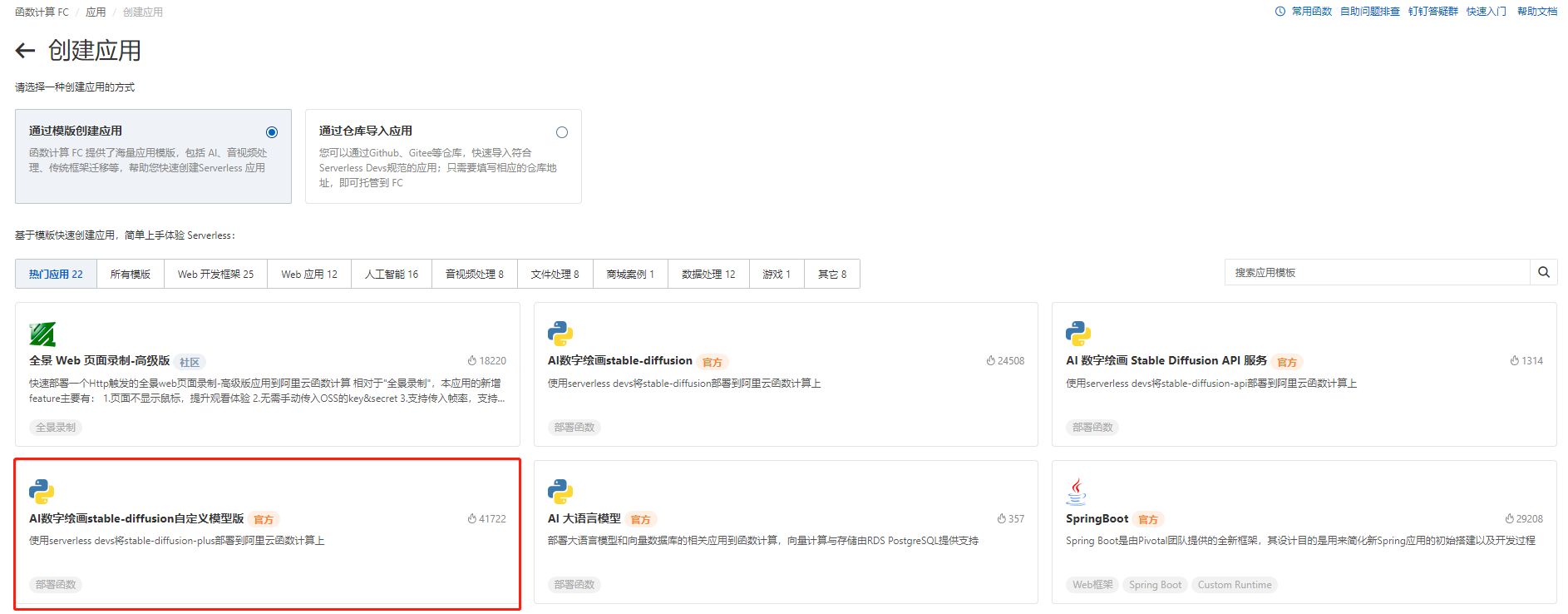
Task: Click the 社区 badge on 全景录制 card
Action: click(x=190, y=362)
